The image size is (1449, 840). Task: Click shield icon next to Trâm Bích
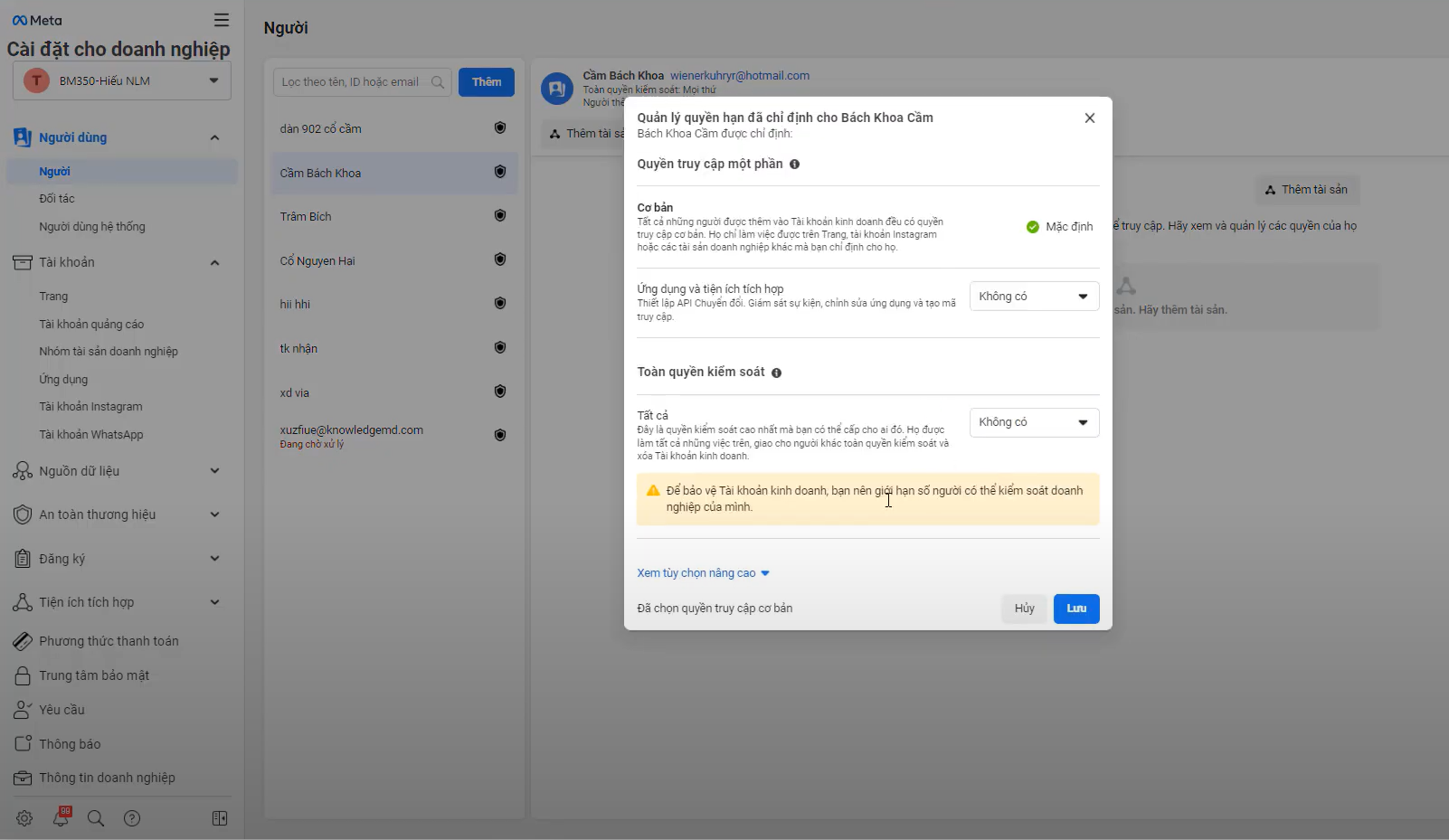(x=499, y=216)
